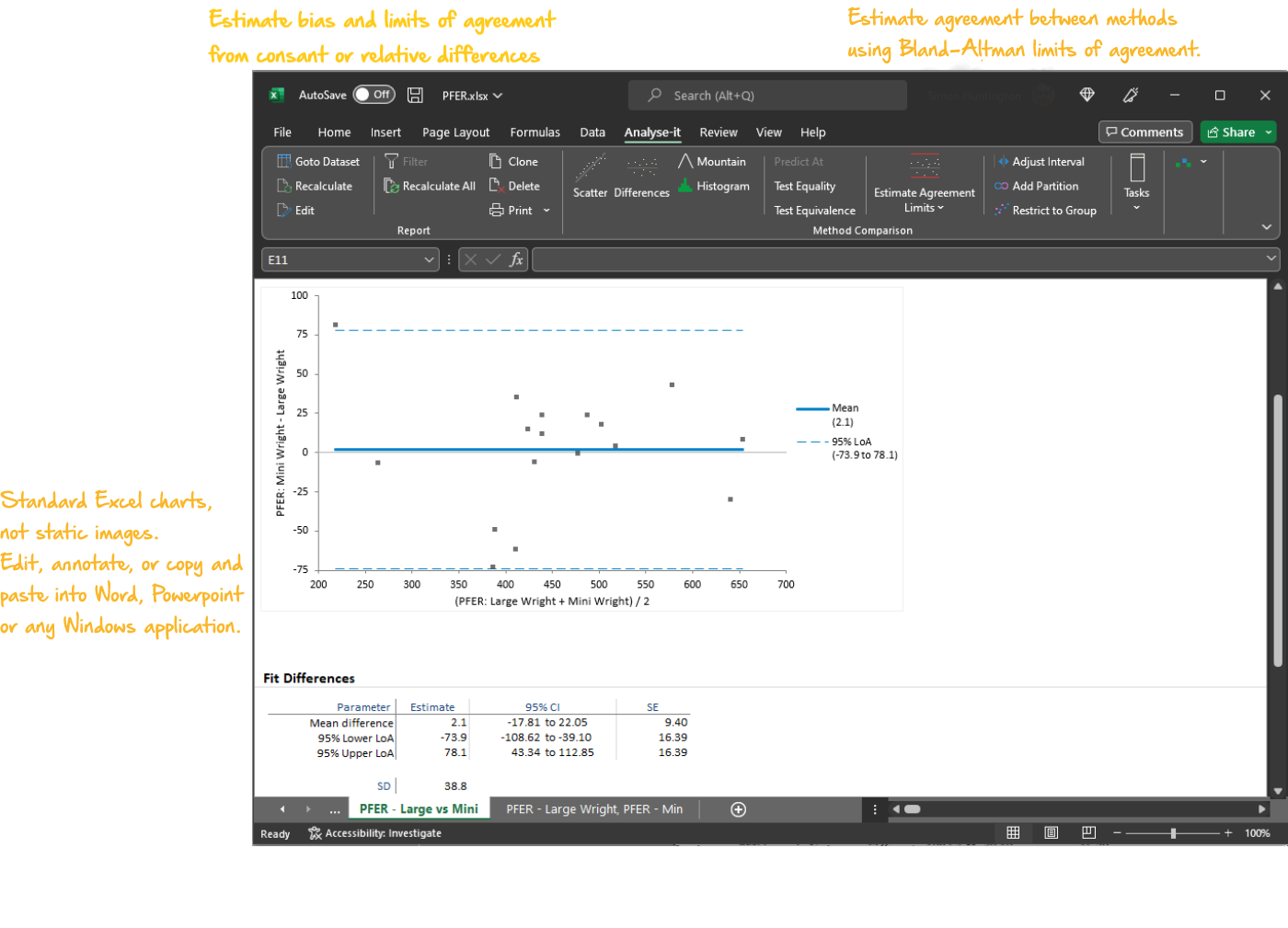This screenshot has width=1288, height=928.
Task: Click Recalculate in Report group
Action: pyautogui.click(x=315, y=186)
